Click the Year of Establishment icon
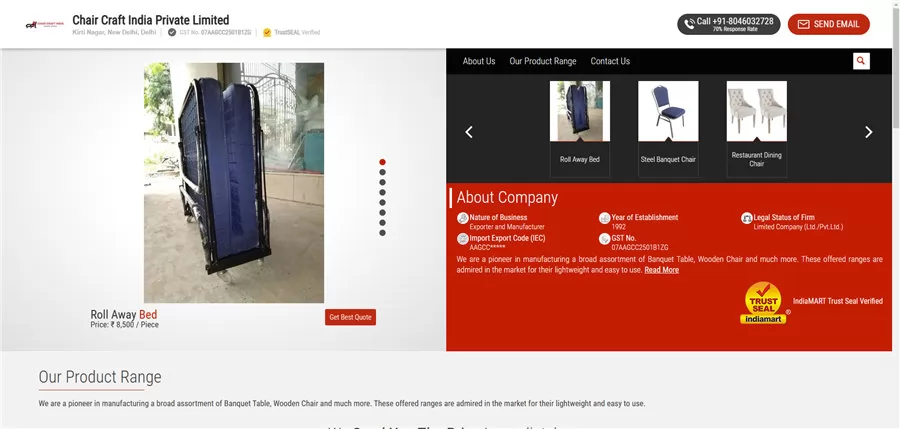 (x=604, y=218)
